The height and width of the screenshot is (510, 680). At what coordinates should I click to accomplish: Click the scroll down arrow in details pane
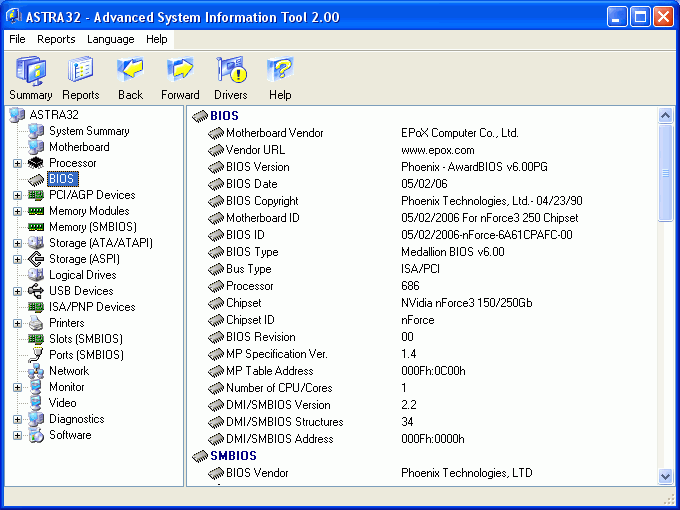(665, 476)
